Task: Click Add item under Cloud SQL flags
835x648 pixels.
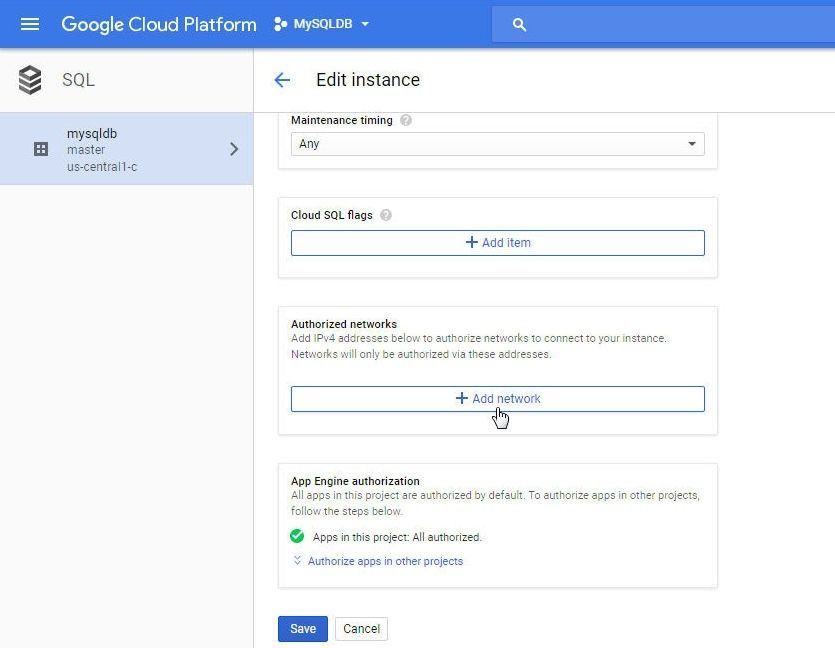Action: click(x=497, y=243)
